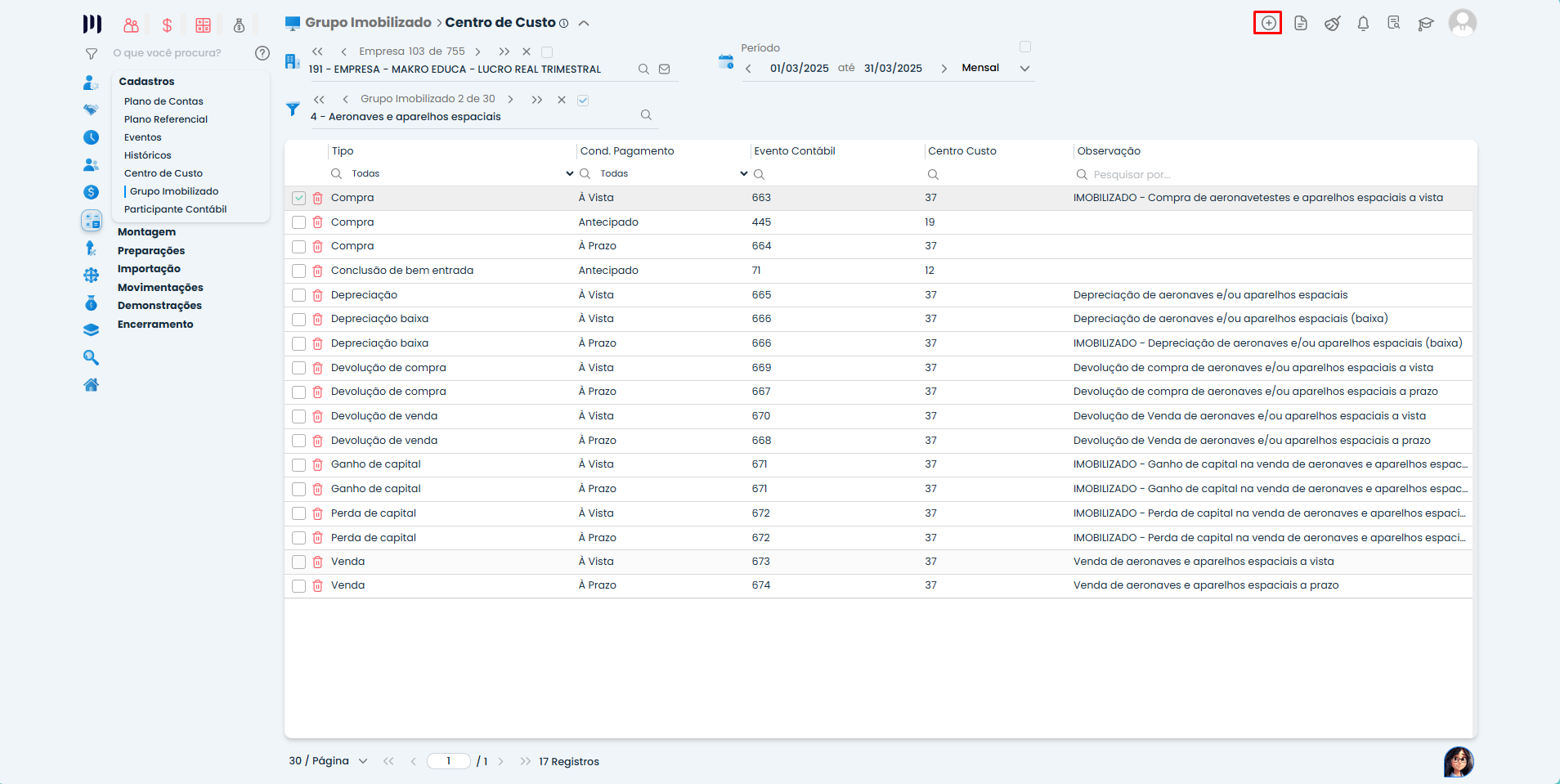
Task: Click the graduation cap tutorials icon
Action: (1426, 24)
